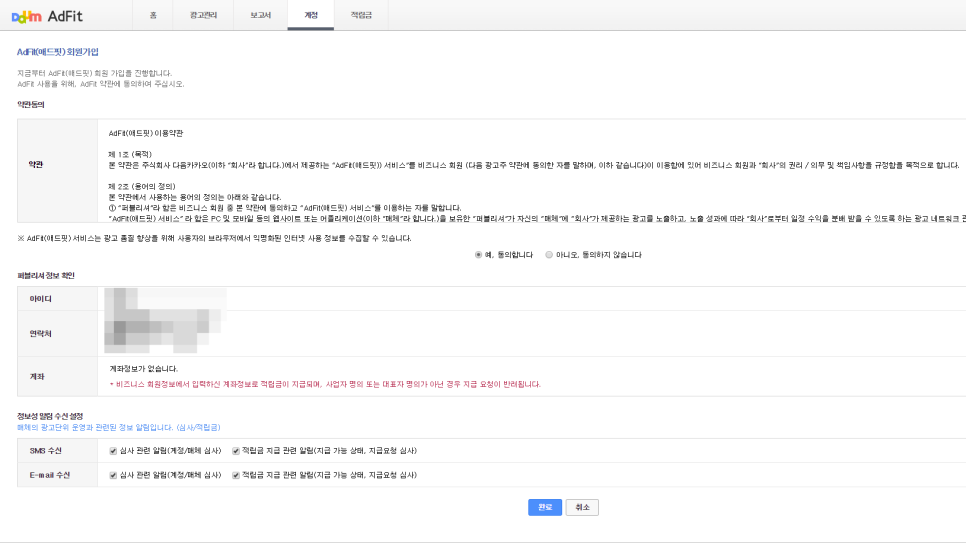The image size is (966, 543).
Task: Click the '퍼블리셔 정보 확인' heading
Action: tap(46, 276)
